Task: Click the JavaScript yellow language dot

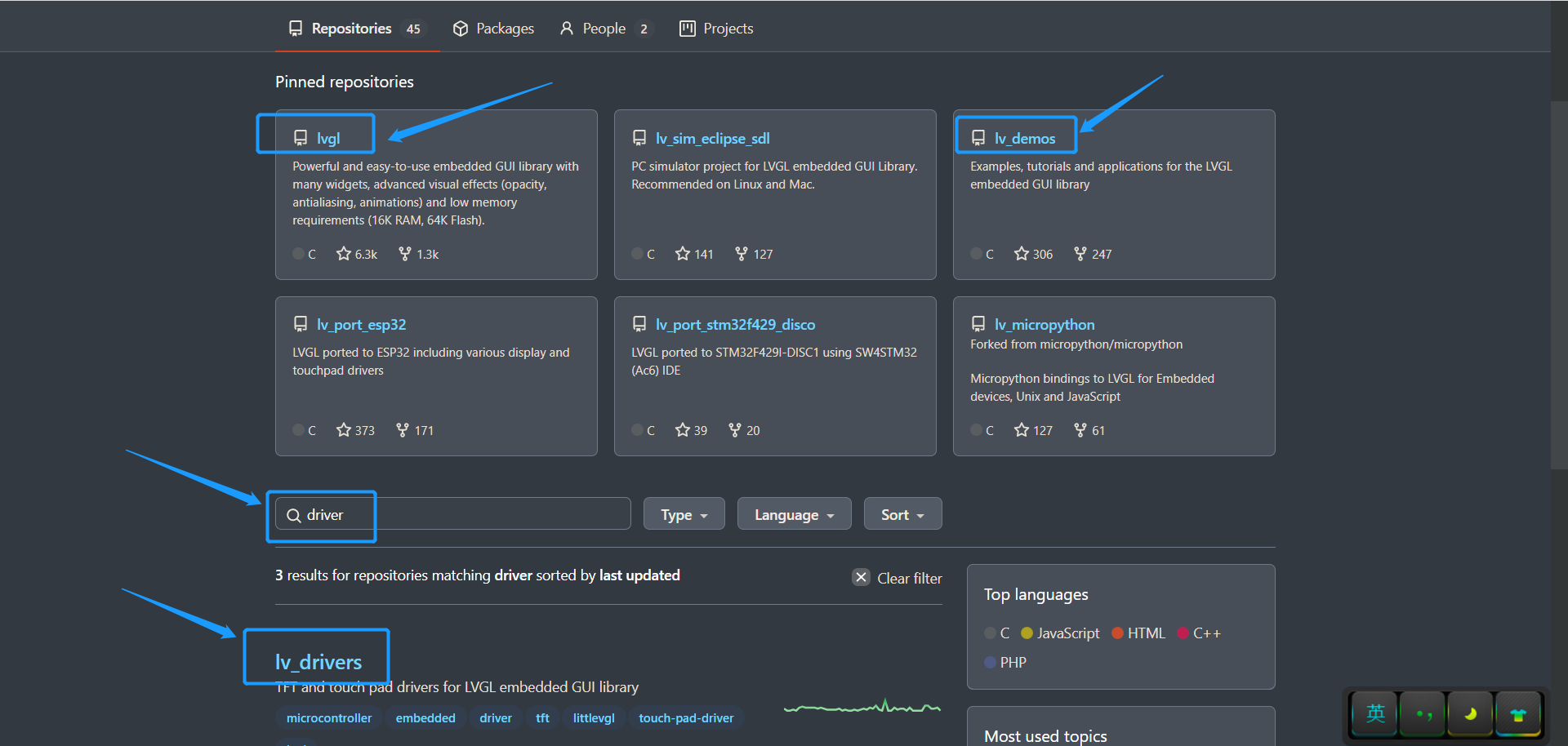Action: pos(1027,633)
